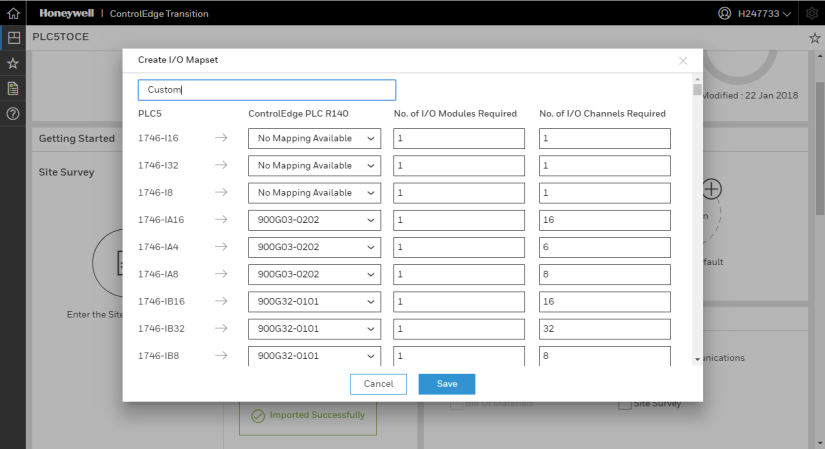The width and height of the screenshot is (825, 449).
Task: Edit channels required field for 1746-I8
Action: tap(605, 193)
